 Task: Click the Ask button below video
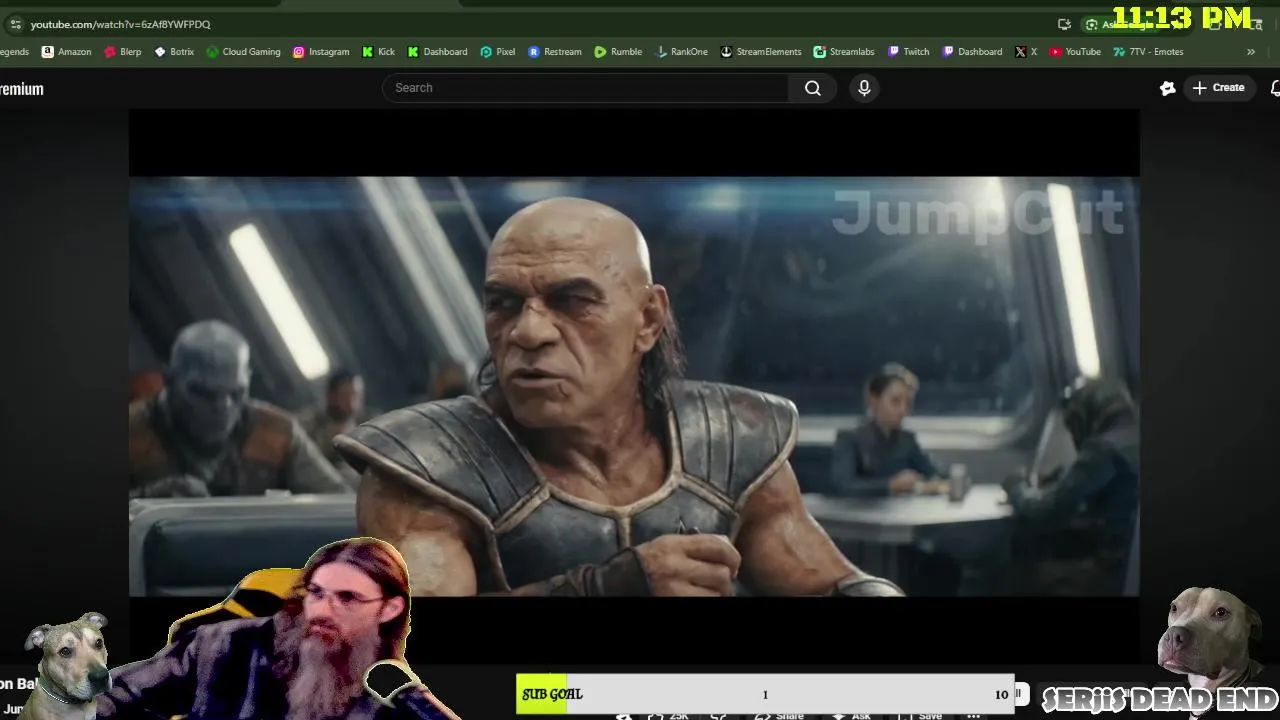851,715
